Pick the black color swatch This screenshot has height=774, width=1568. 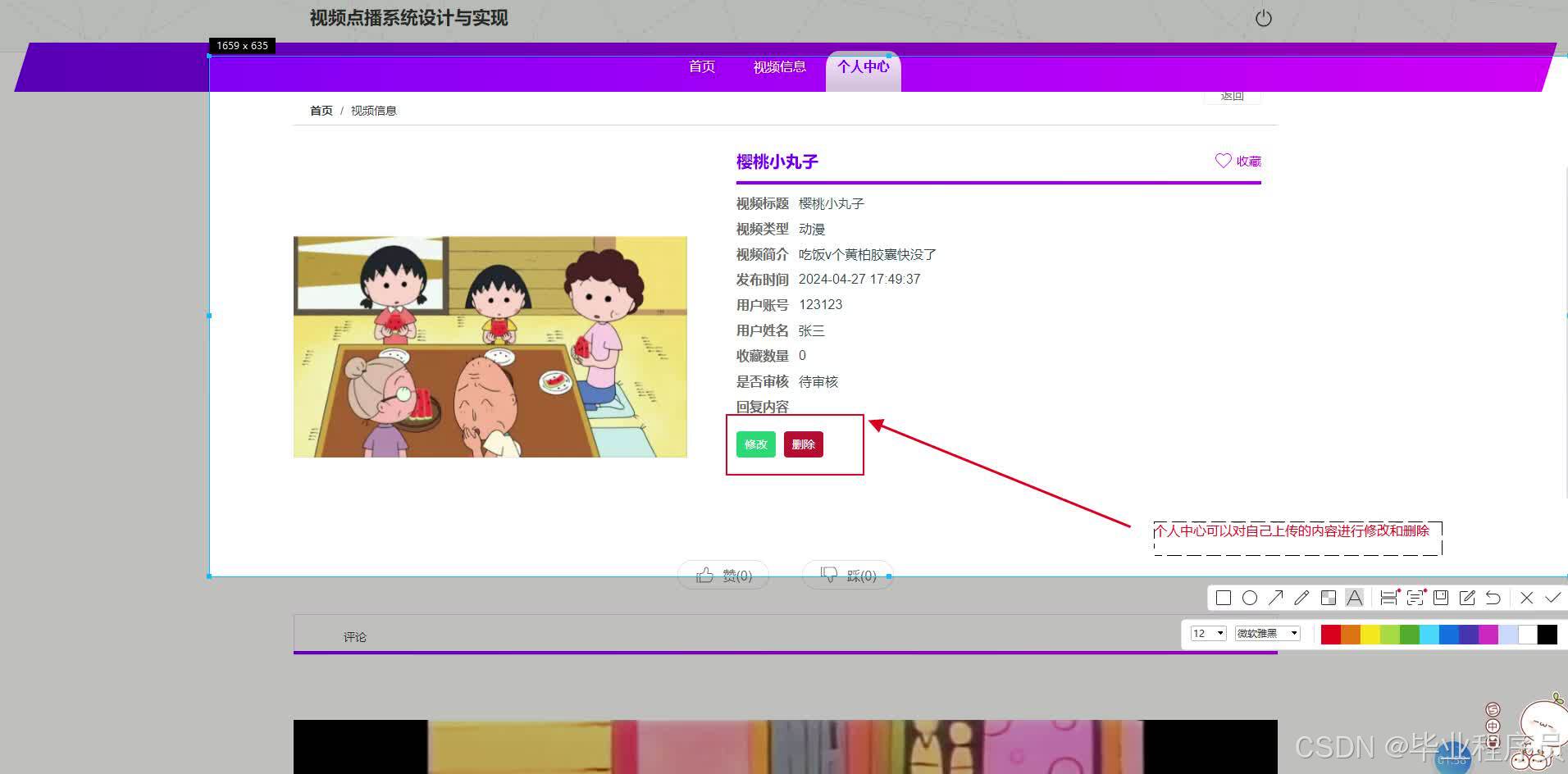(1547, 634)
